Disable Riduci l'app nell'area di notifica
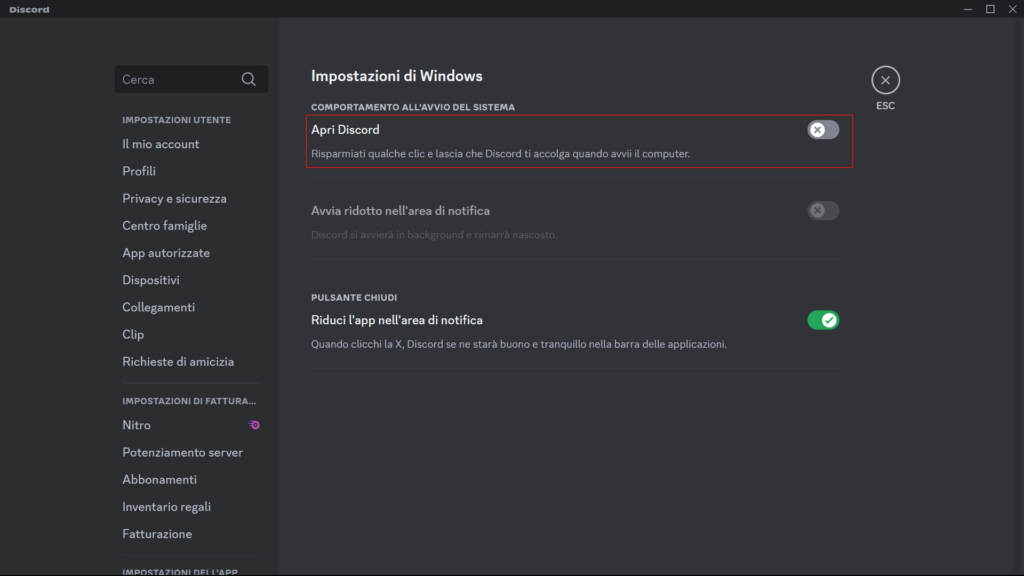This screenshot has height=576, width=1024. click(823, 320)
